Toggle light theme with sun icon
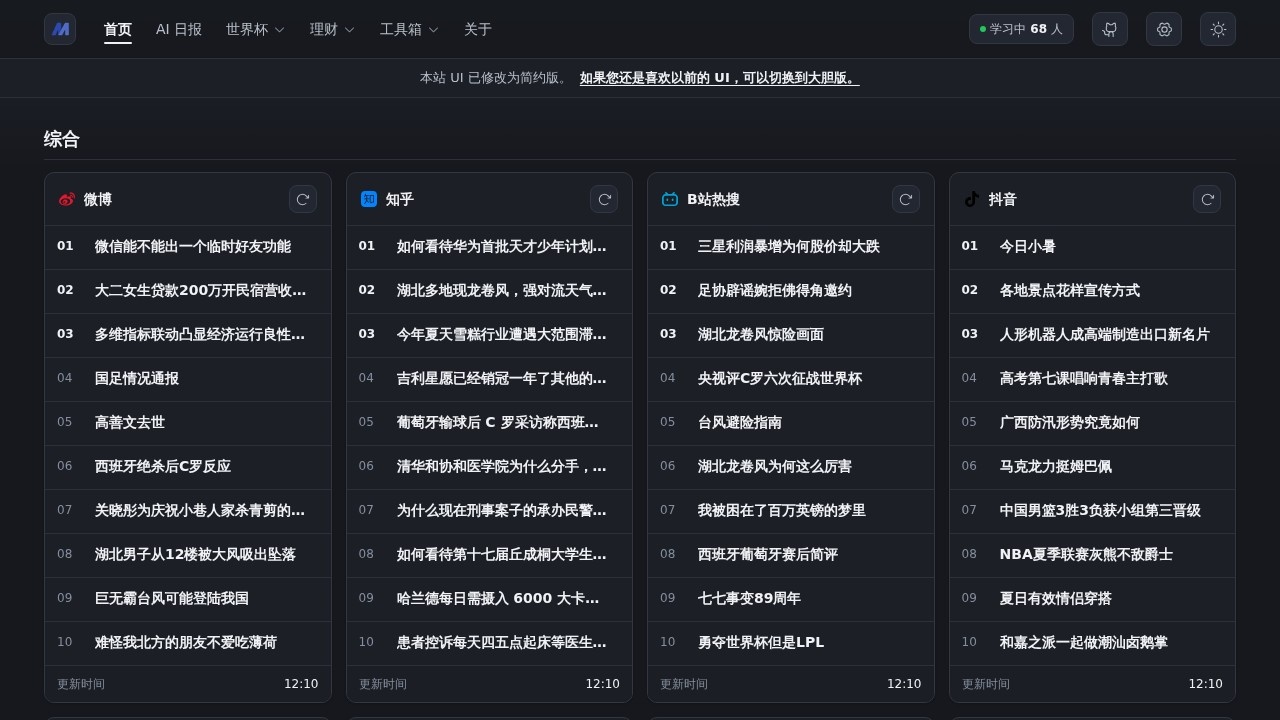1280x720 pixels. coord(1218,29)
